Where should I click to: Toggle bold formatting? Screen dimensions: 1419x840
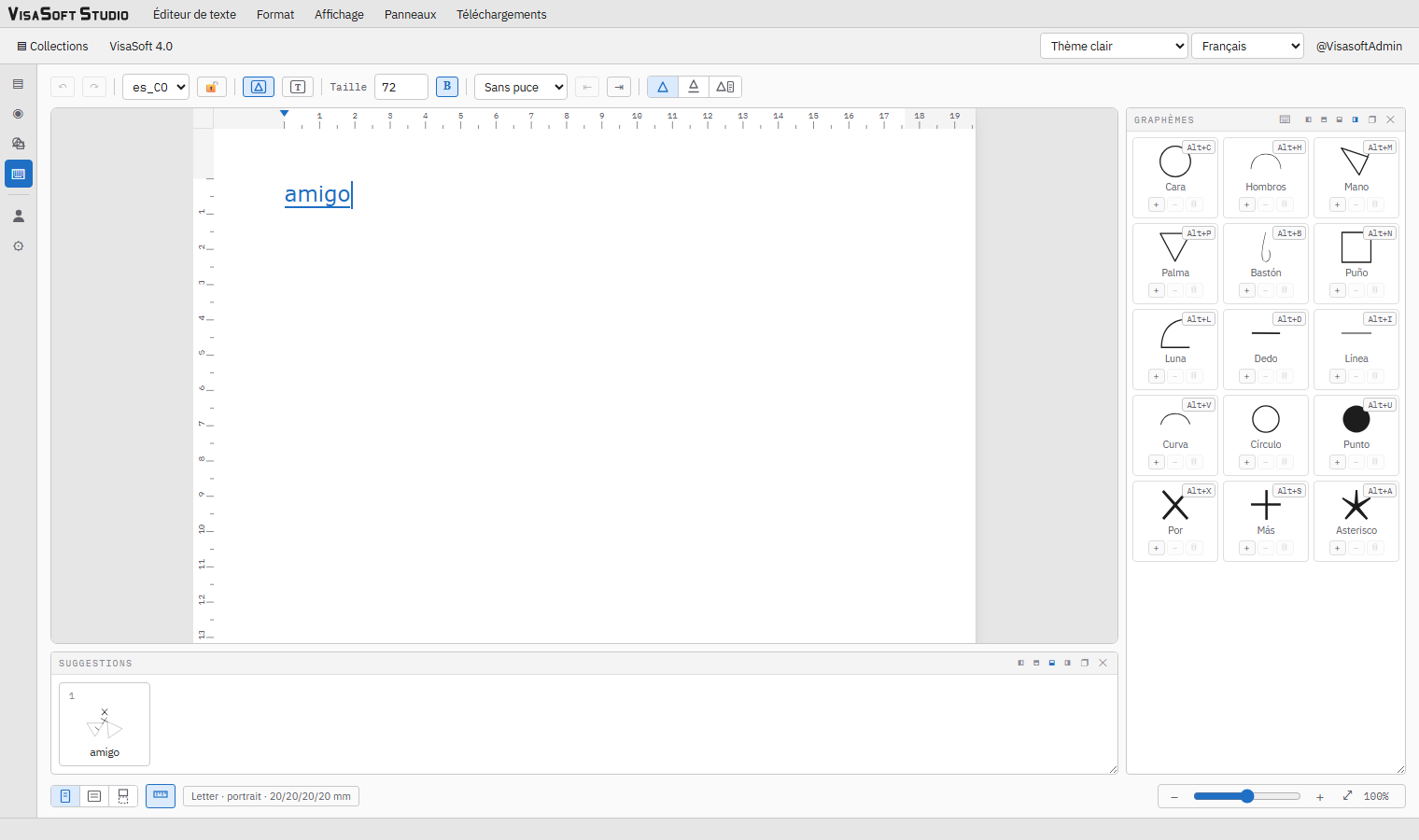point(447,87)
